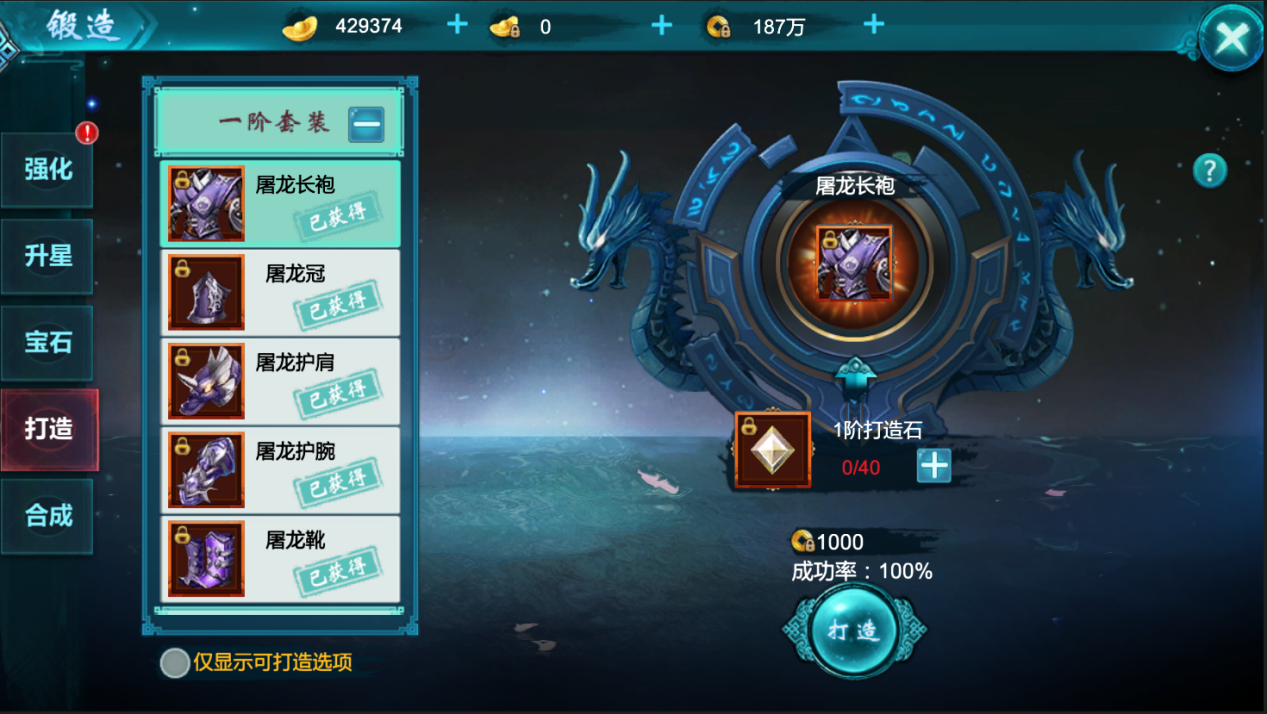This screenshot has width=1267, height=714.
Task: Go to the 宝石 tab
Action: tap(48, 342)
